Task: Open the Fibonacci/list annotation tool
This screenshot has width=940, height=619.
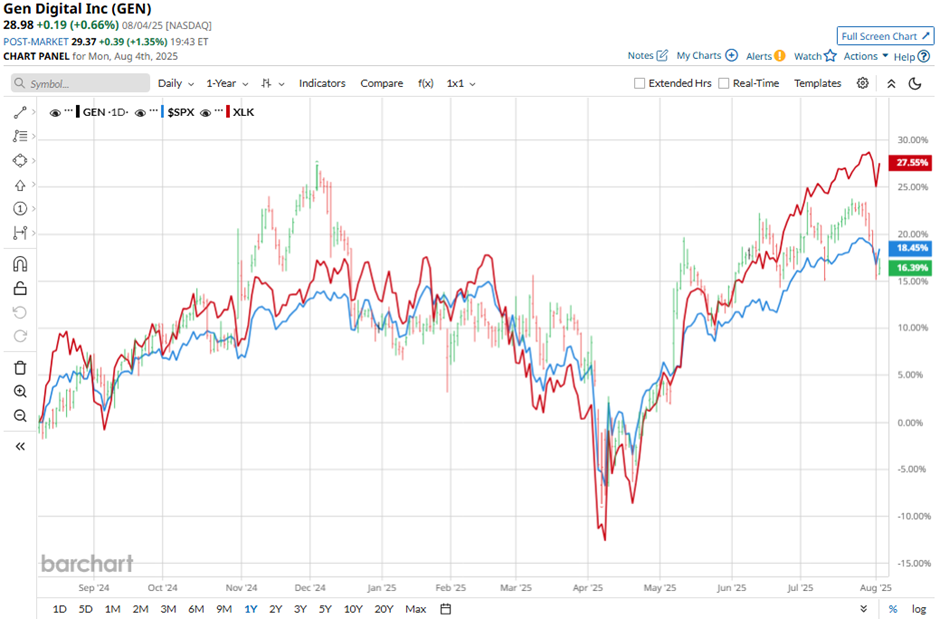Action: [x=20, y=136]
